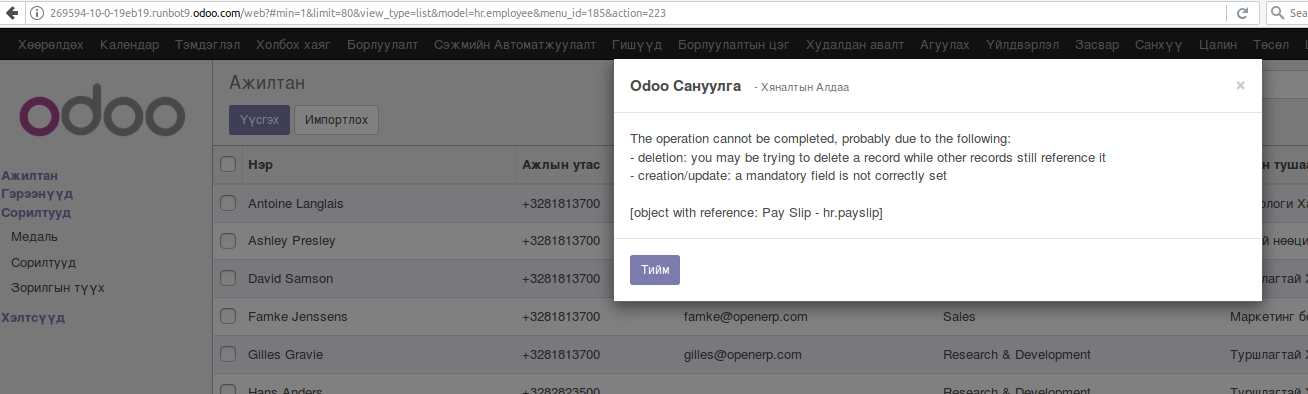
Task: Open the Antoine Langlais employee record
Action: pyautogui.click(x=296, y=203)
